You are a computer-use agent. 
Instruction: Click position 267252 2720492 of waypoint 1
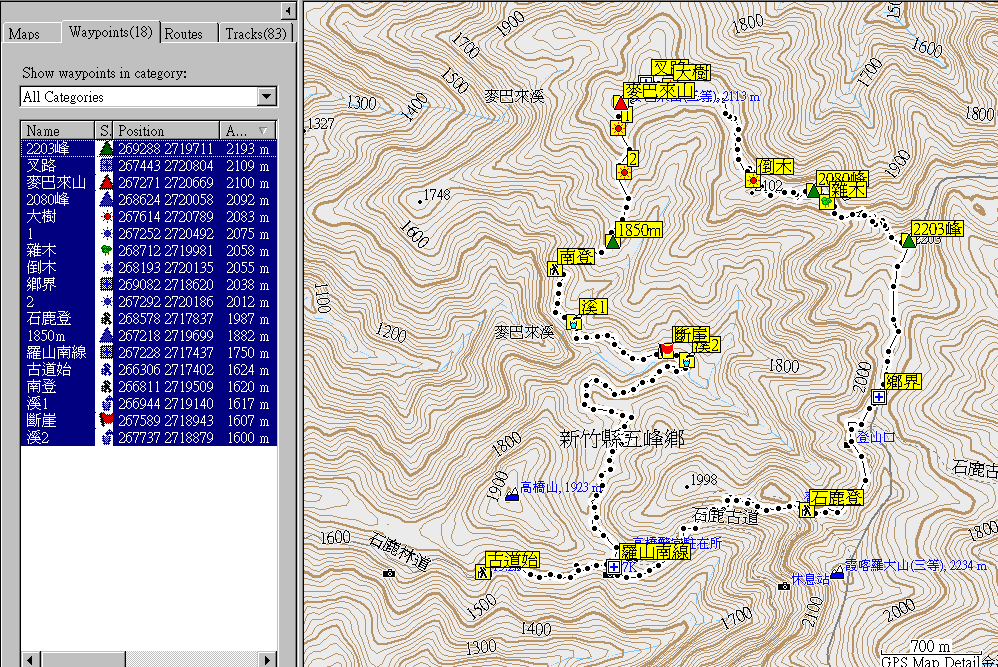[x=165, y=234]
